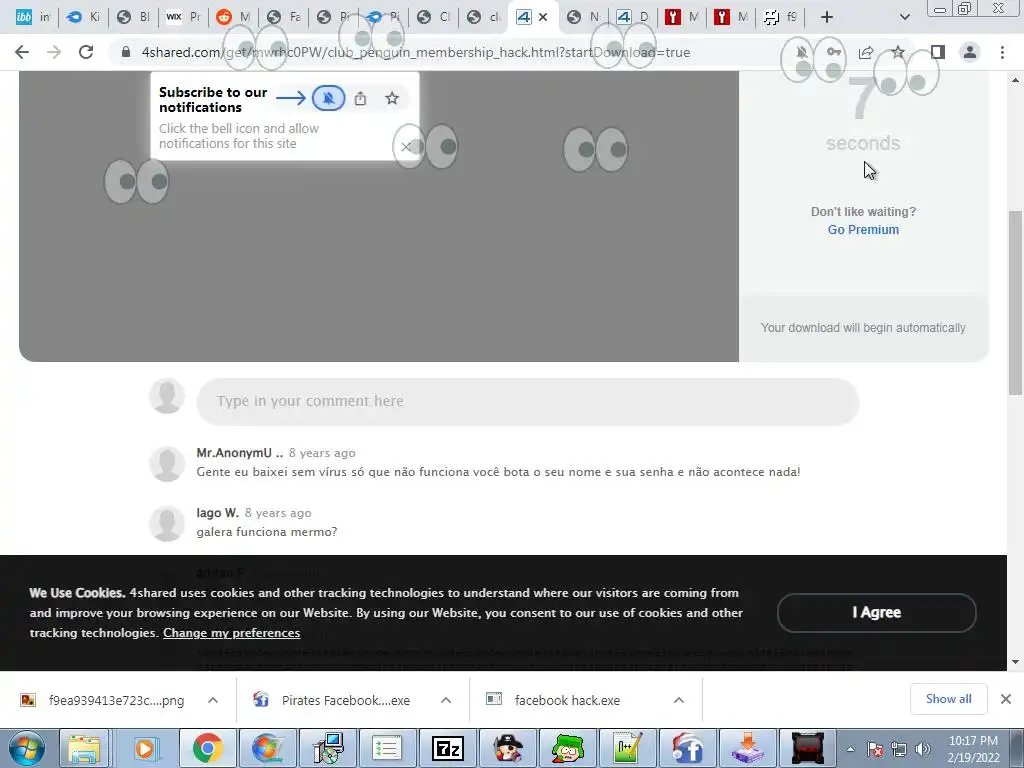Open Google Chrome from the taskbar
This screenshot has height=768, width=1024.
207,748
